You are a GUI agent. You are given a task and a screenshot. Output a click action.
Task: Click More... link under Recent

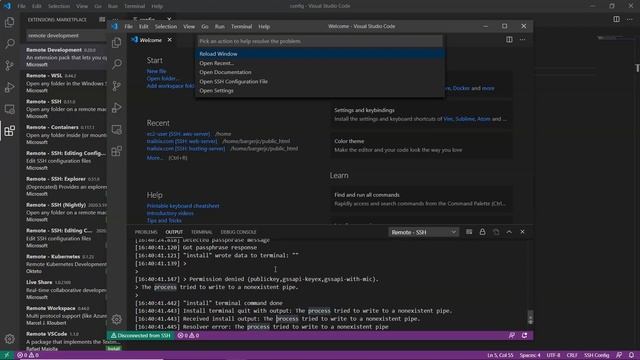(x=155, y=158)
